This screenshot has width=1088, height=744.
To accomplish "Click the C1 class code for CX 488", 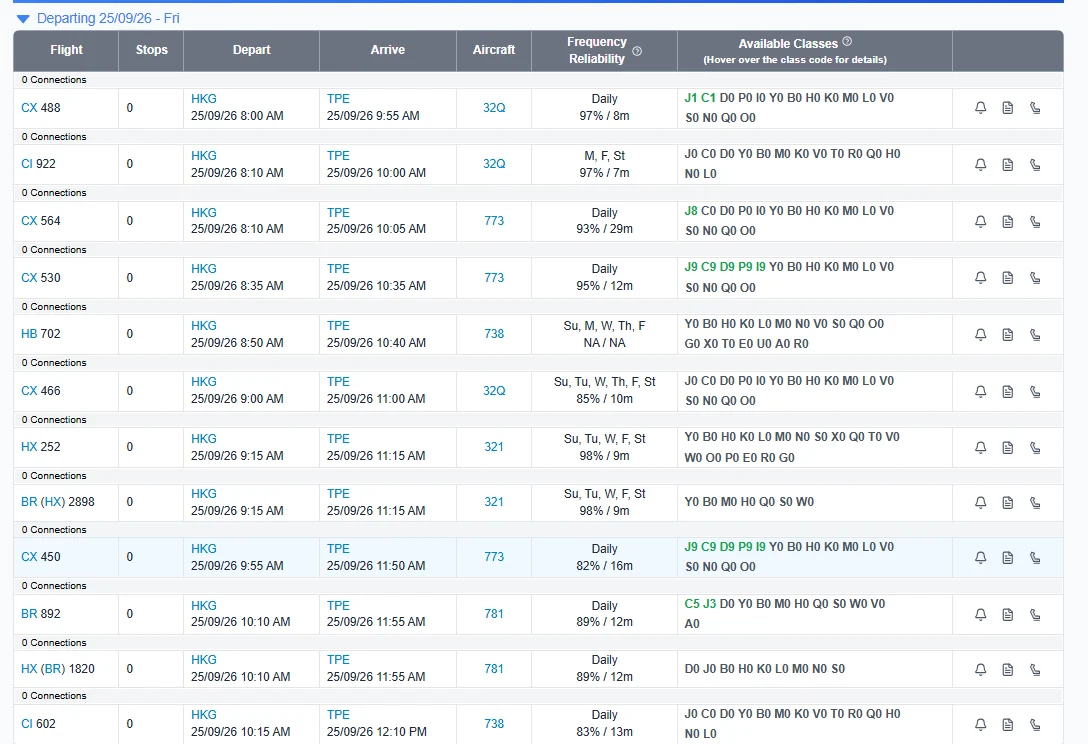I will (x=708, y=98).
